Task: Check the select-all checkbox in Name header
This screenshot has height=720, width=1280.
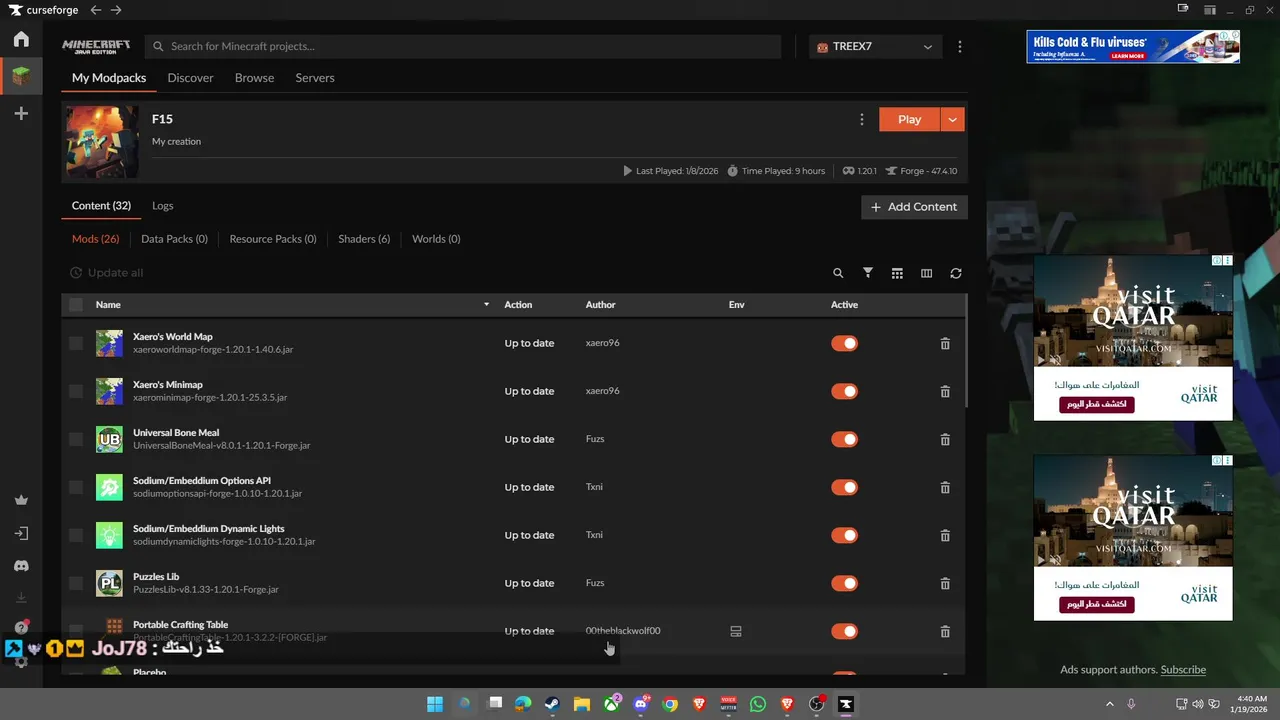Action: 76,304
